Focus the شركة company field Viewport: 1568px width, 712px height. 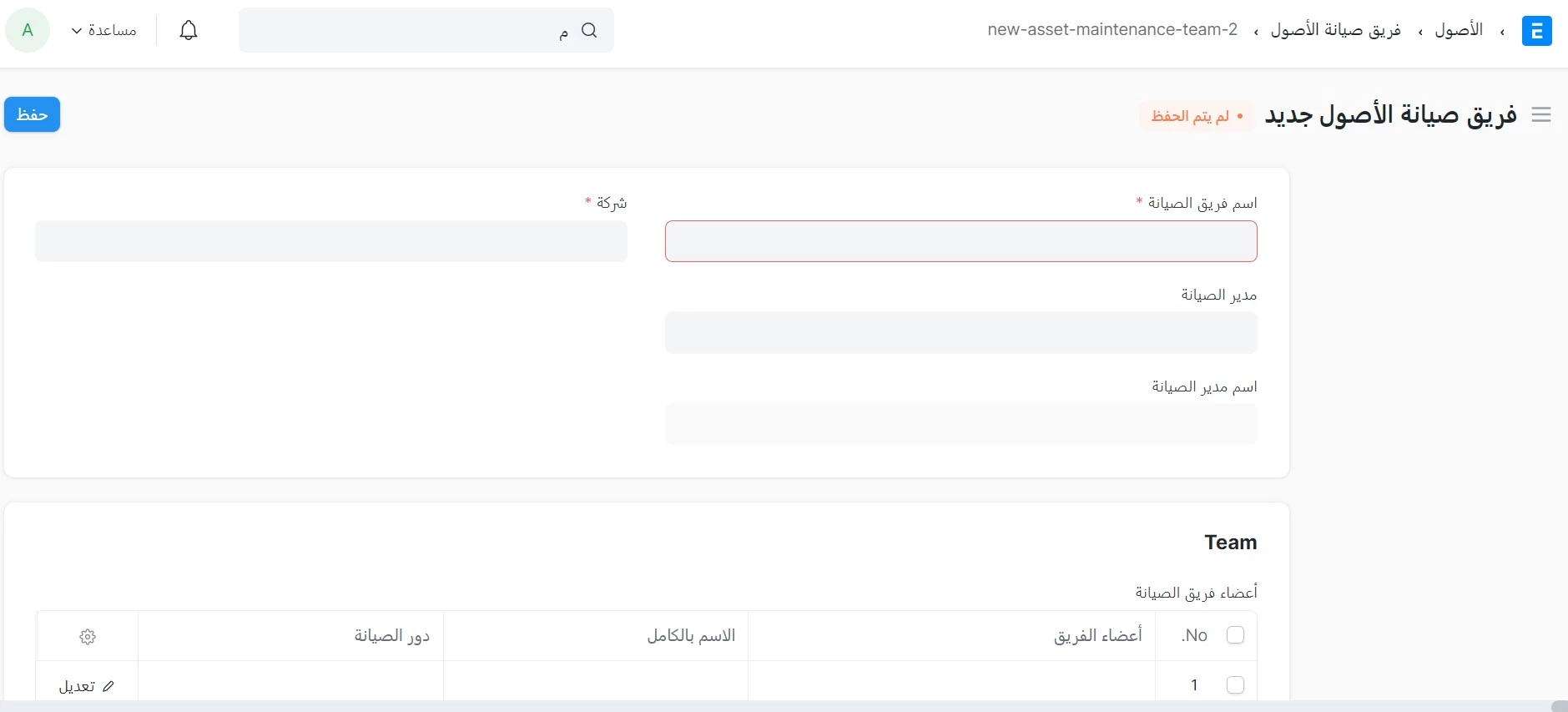coord(330,241)
